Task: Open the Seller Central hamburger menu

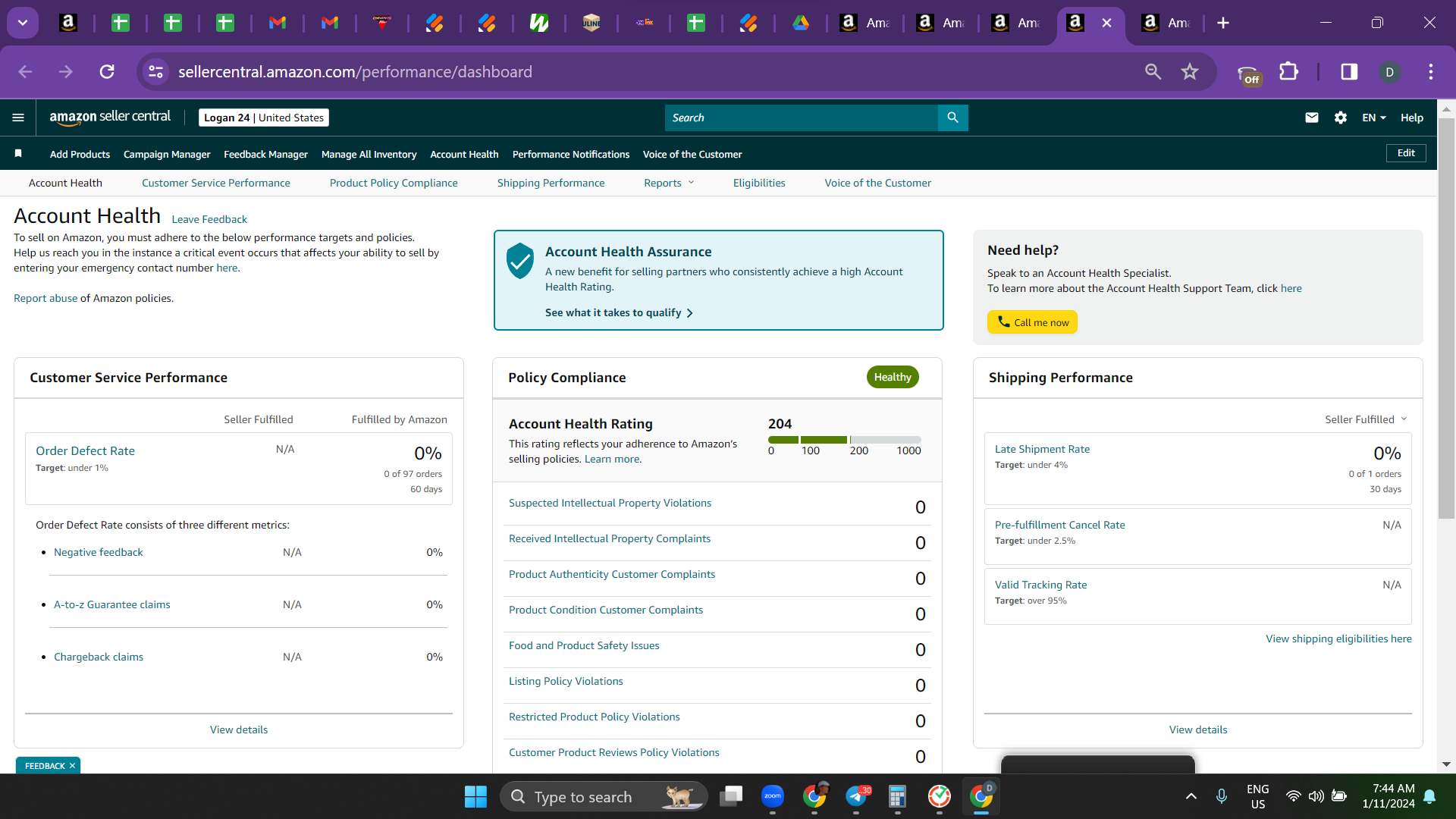Action: 18,118
